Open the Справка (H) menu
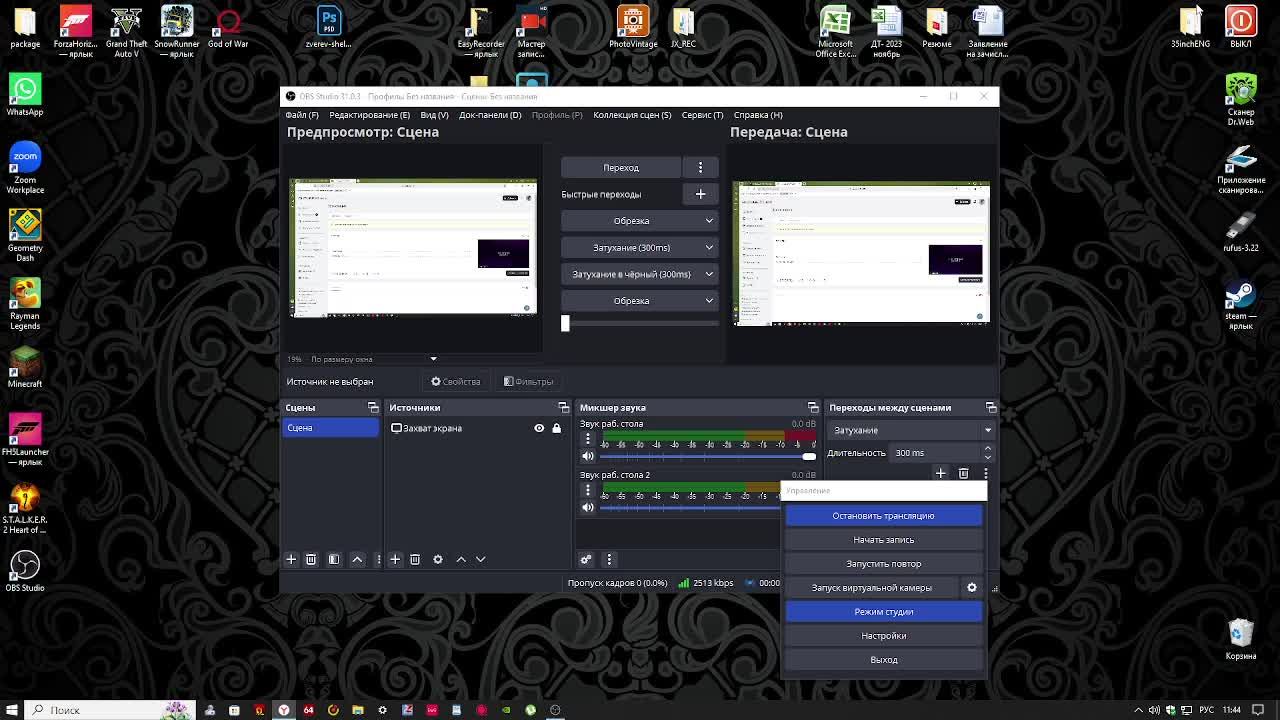Viewport: 1280px width, 720px height. point(758,115)
